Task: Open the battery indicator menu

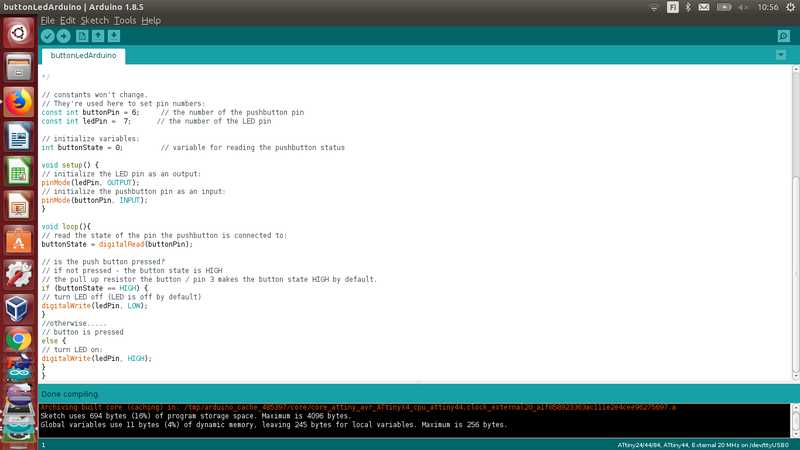Action: [x=724, y=7]
